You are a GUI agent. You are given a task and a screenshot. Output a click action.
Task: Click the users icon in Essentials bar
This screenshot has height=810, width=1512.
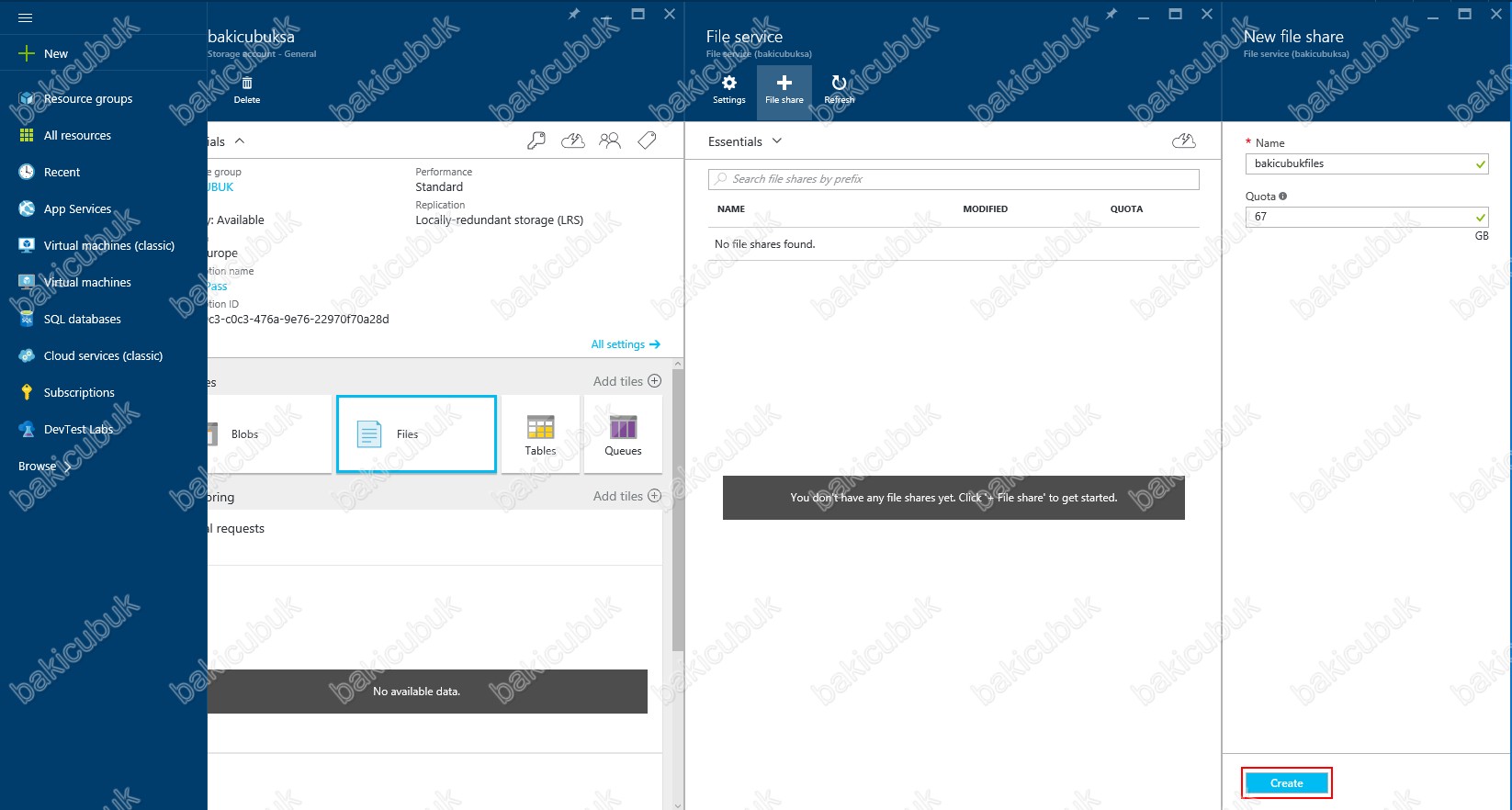[610, 141]
